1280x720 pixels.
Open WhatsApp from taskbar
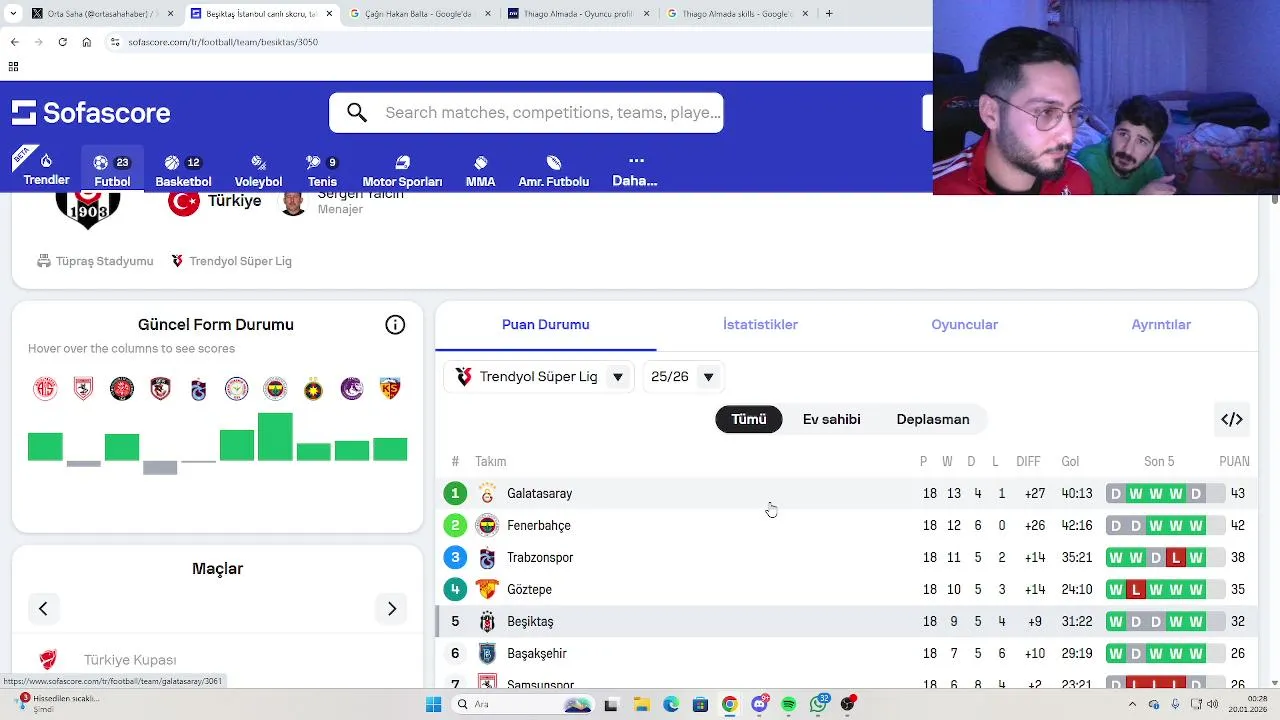[819, 705]
